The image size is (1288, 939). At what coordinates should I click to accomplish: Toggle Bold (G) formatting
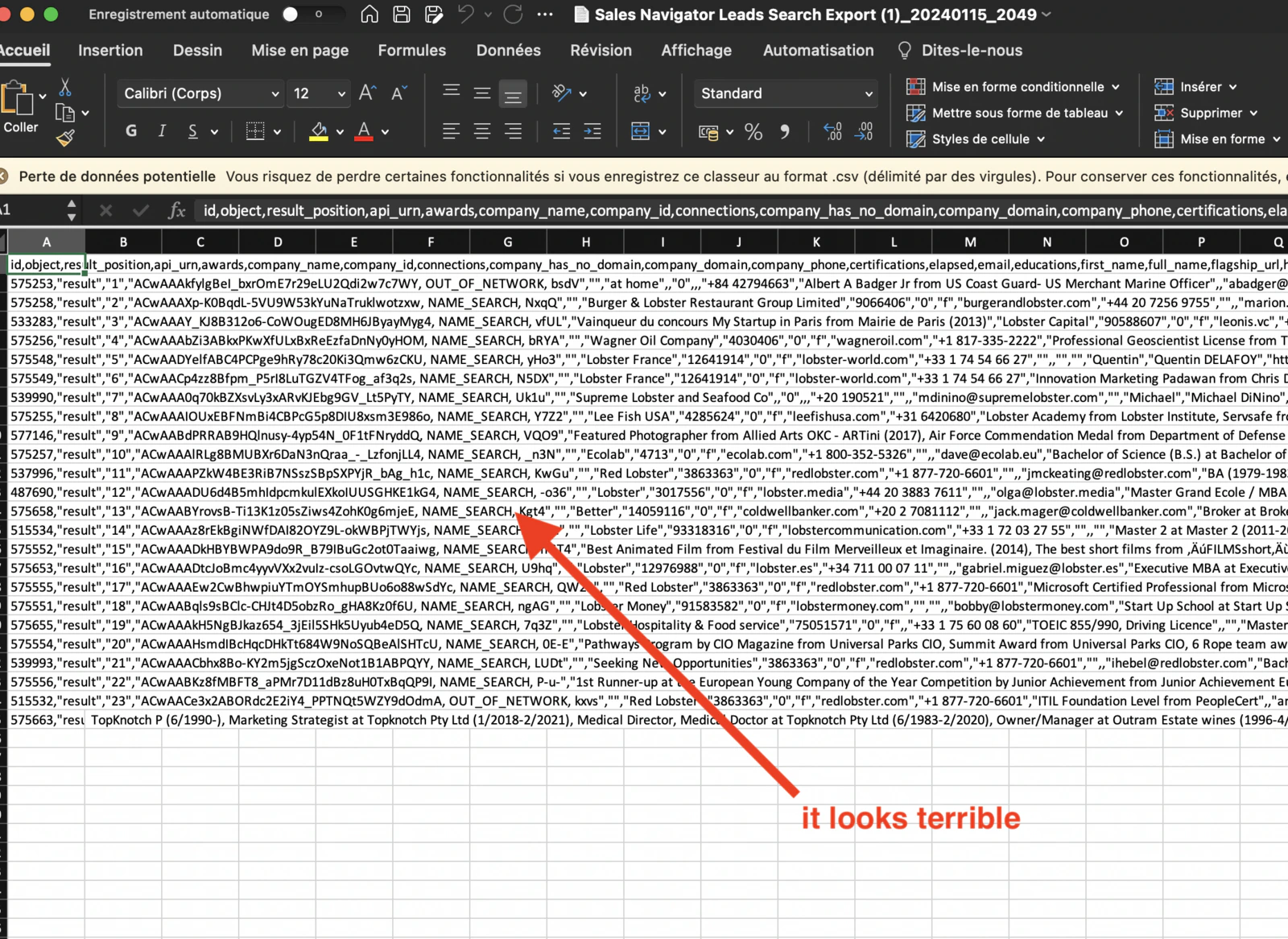pyautogui.click(x=131, y=130)
